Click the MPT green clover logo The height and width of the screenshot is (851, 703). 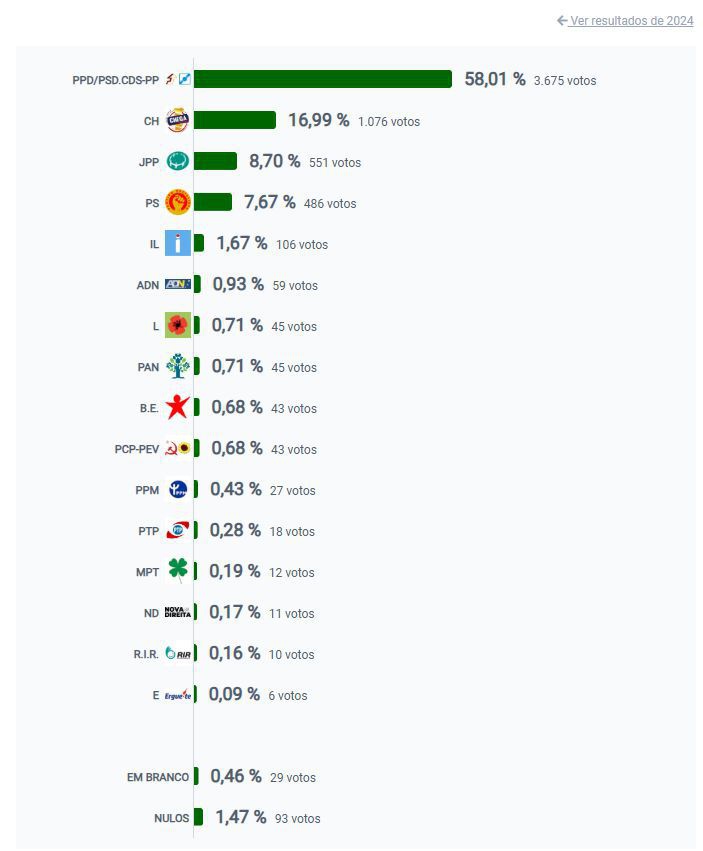(177, 572)
